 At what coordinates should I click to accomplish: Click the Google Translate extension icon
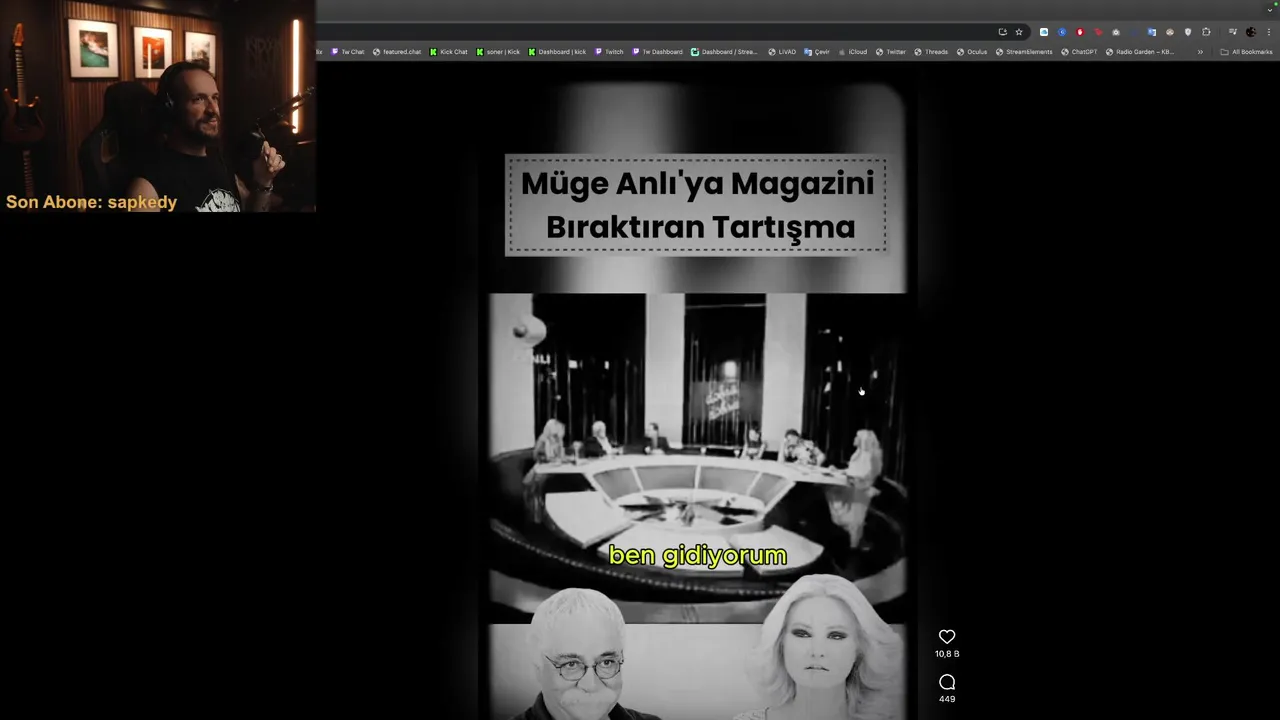(x=1152, y=32)
